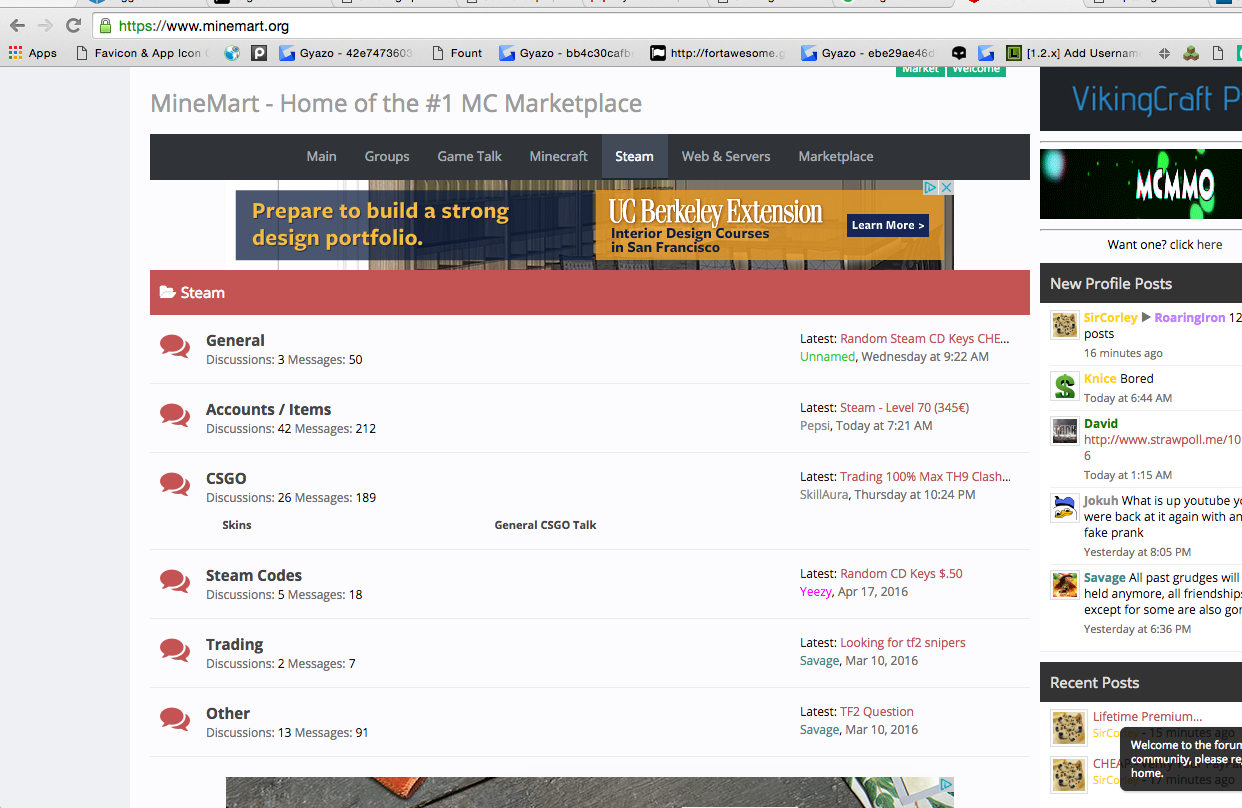The image size is (1242, 808).
Task: Open the Steam - Level 70 thread link
Action: point(904,408)
